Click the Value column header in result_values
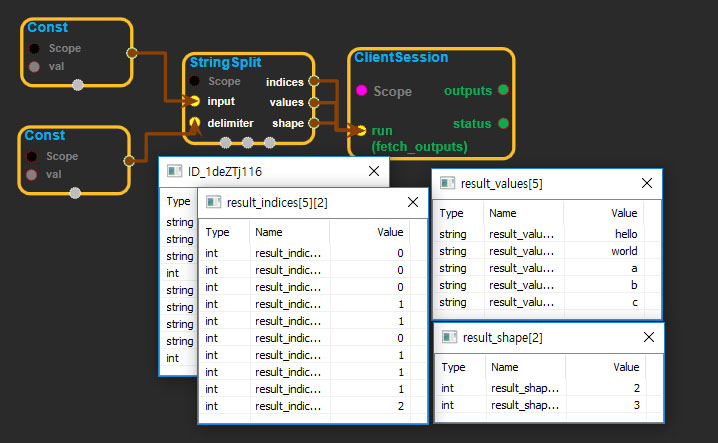Screen dimensions: 718x443 point(624,213)
